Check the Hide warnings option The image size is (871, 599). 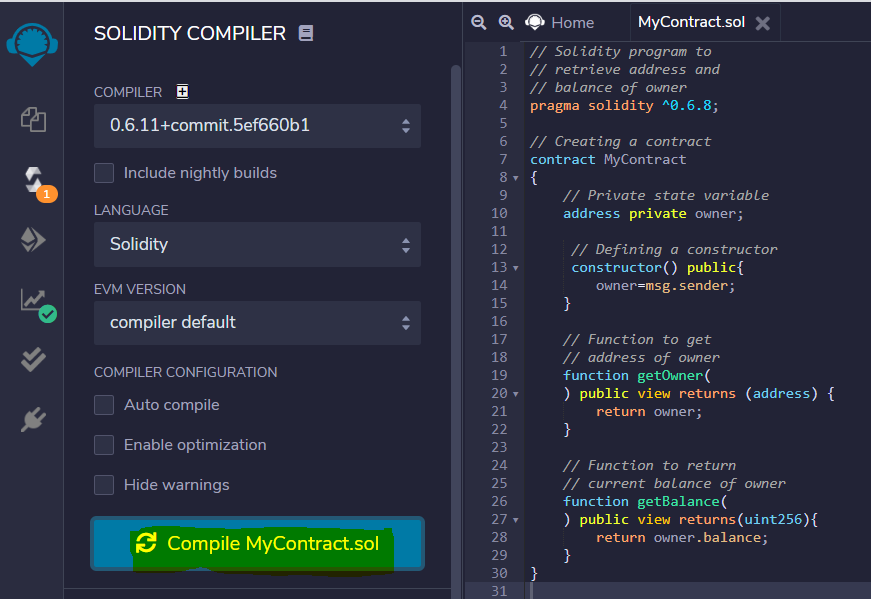[104, 485]
